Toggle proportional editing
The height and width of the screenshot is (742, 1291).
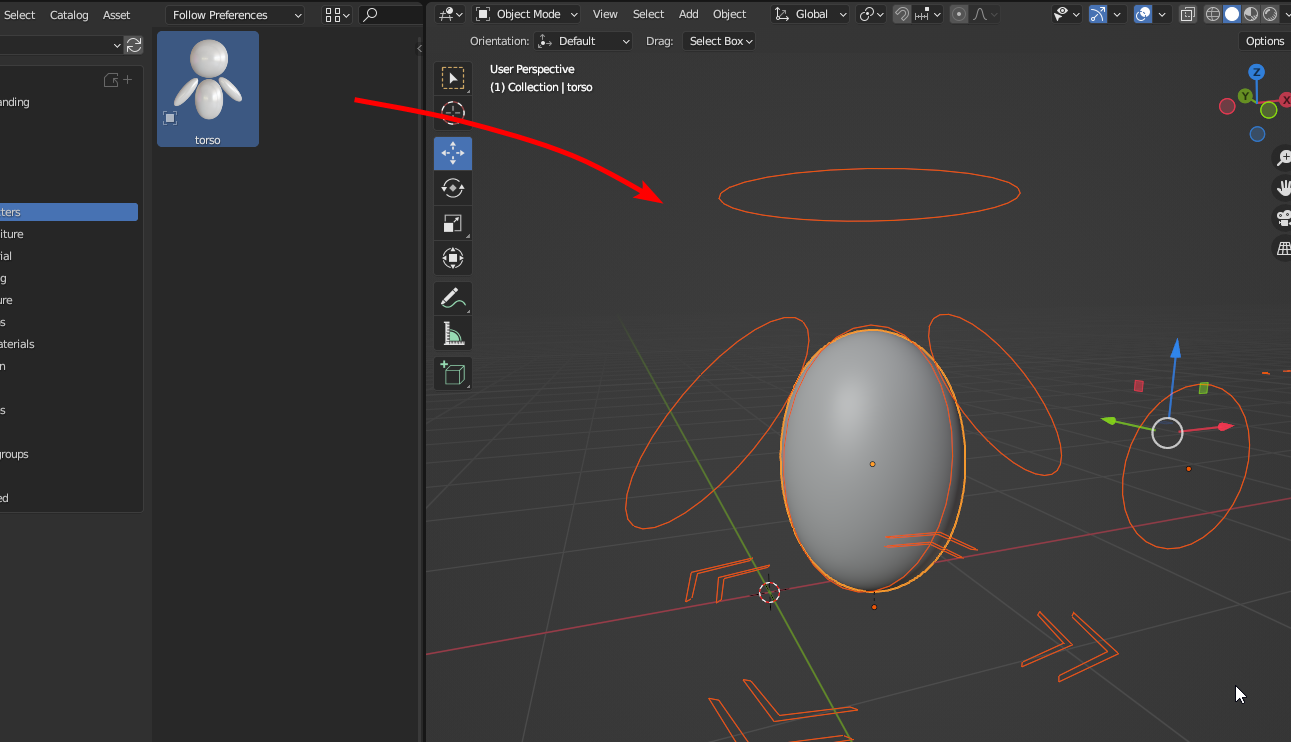coord(959,14)
